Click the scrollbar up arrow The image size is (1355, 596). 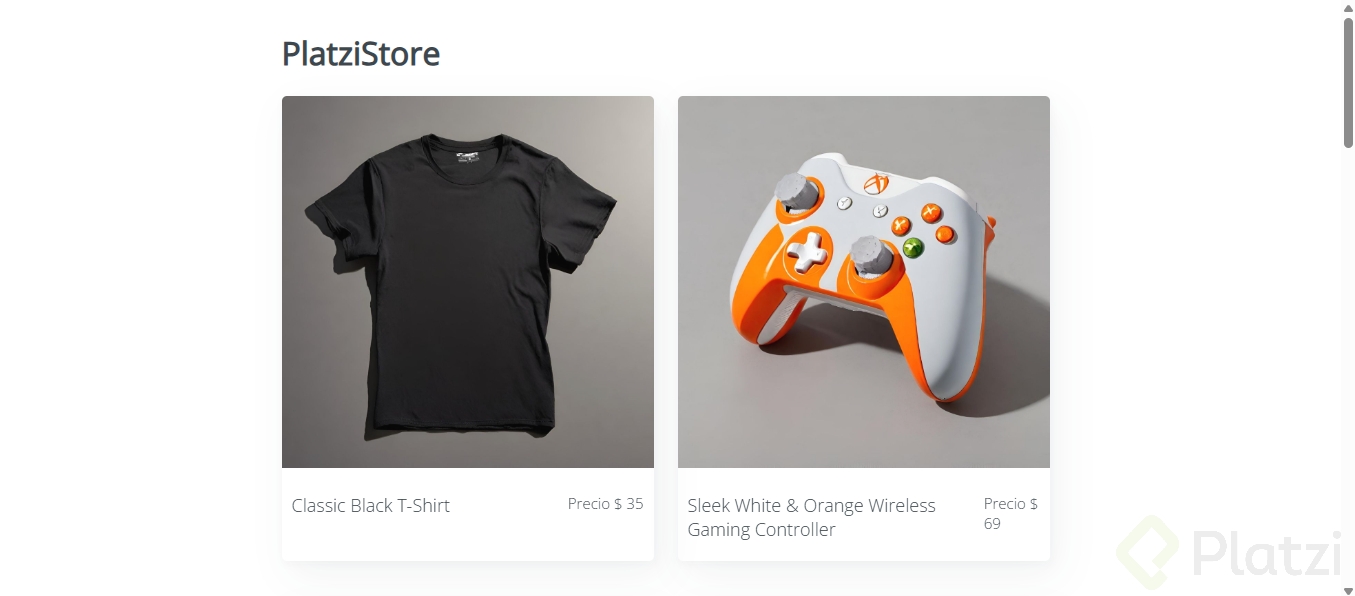[1348, 7]
